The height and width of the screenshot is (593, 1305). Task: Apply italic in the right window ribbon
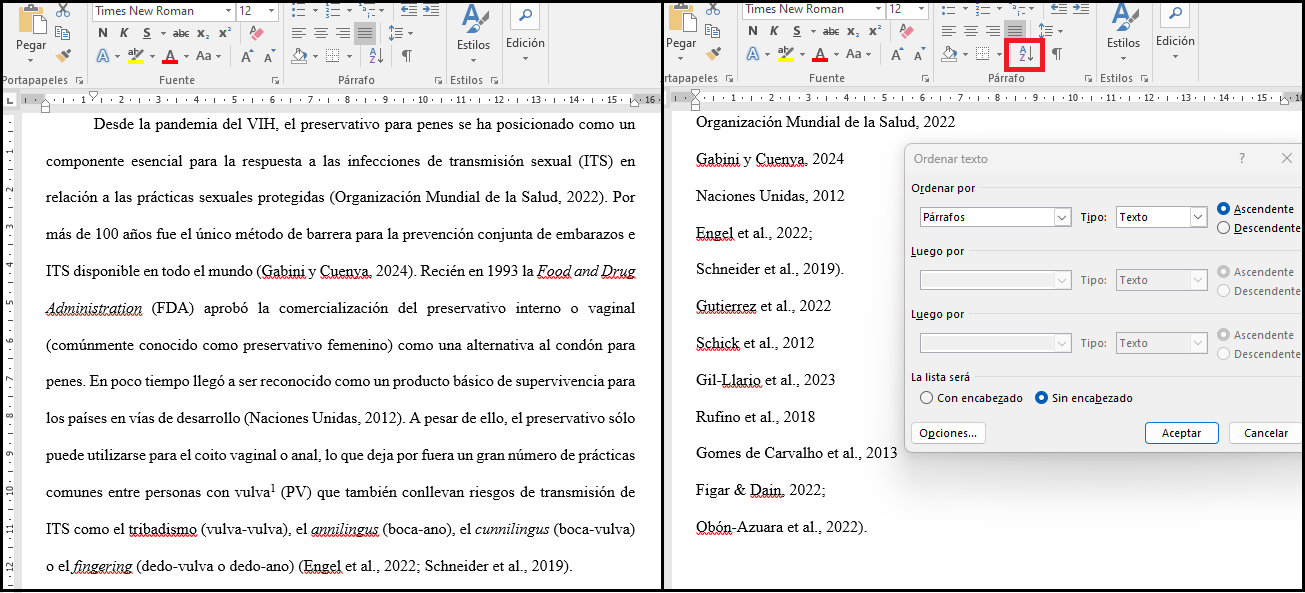pyautogui.click(x=774, y=31)
